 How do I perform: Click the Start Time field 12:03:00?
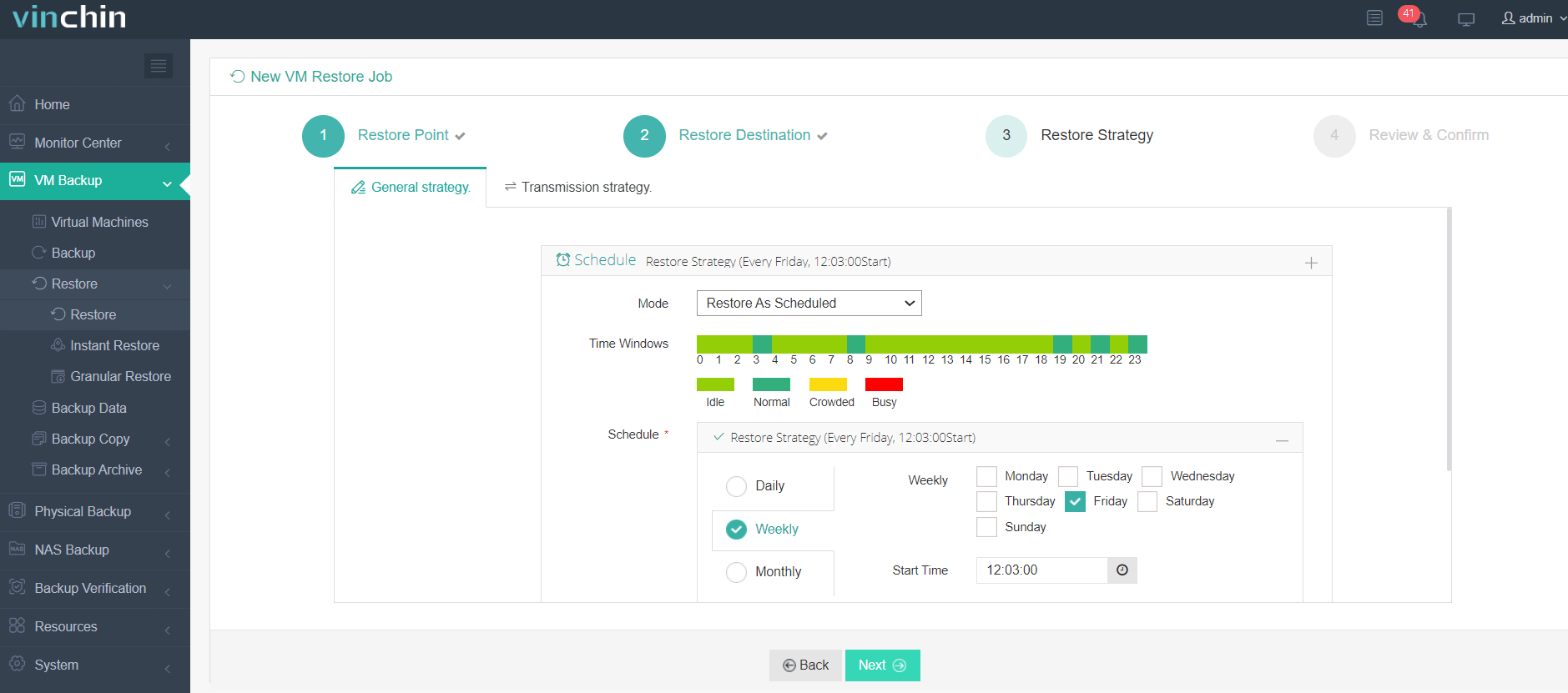1041,570
